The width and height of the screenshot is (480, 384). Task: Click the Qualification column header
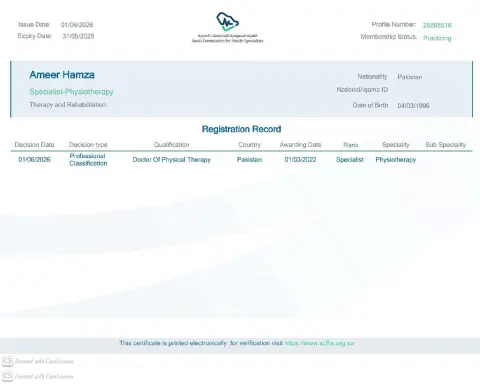[171, 145]
